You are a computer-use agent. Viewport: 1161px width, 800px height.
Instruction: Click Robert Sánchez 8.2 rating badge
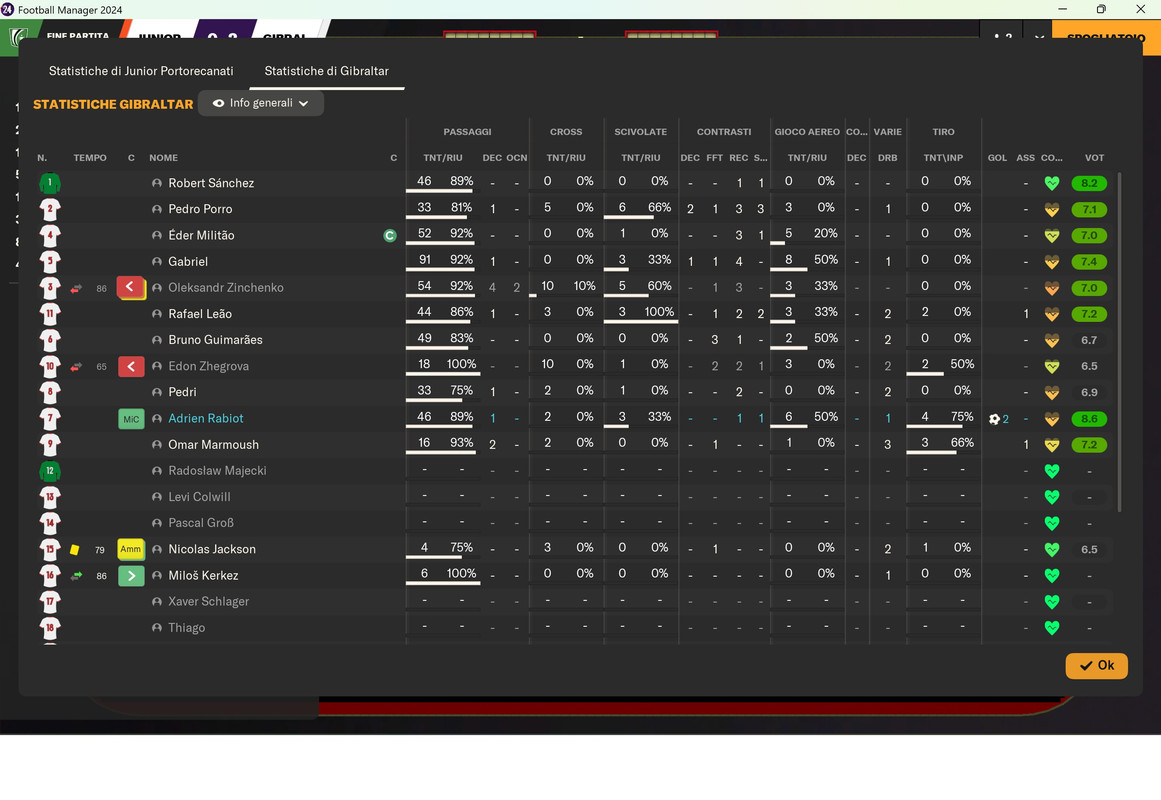[1089, 183]
